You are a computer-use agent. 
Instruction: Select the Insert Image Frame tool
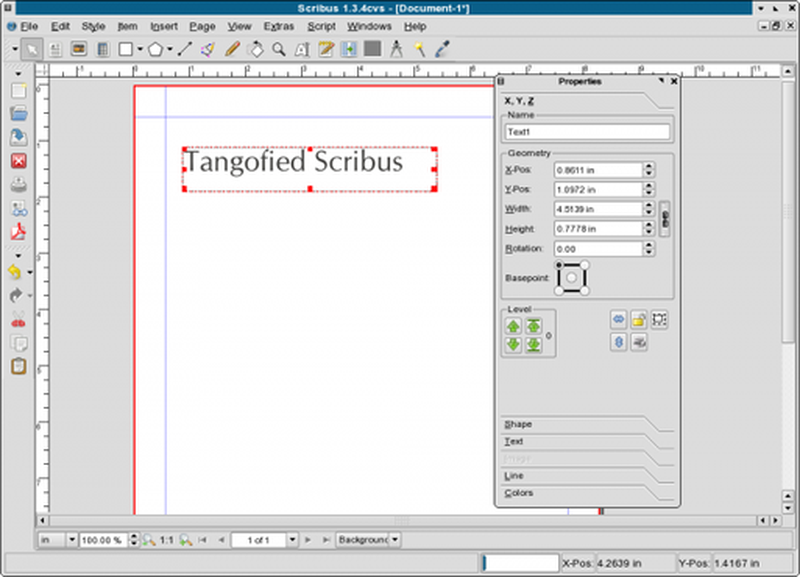coord(78,48)
